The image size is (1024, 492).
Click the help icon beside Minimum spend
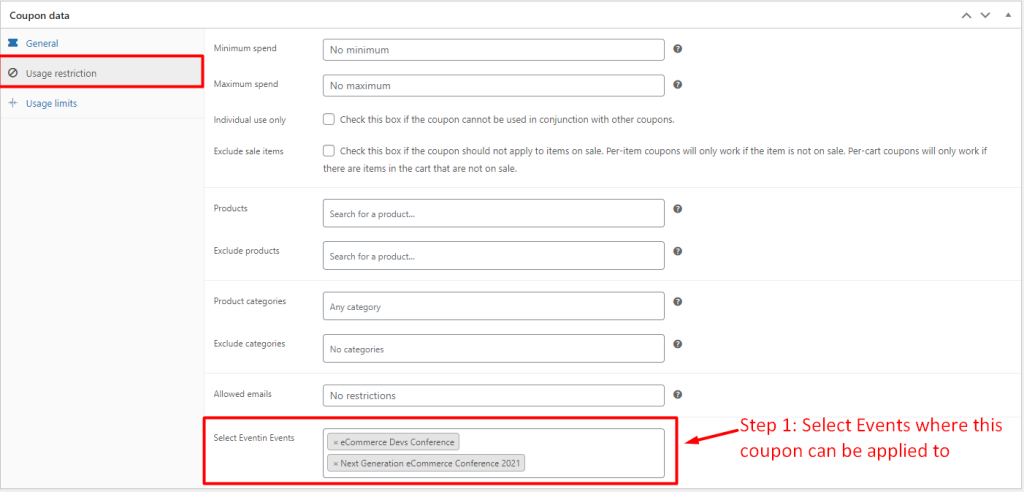coord(678,49)
